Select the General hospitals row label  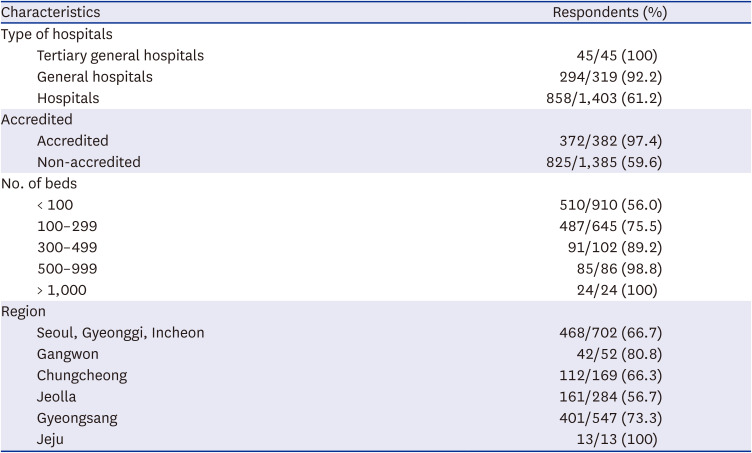point(94,77)
